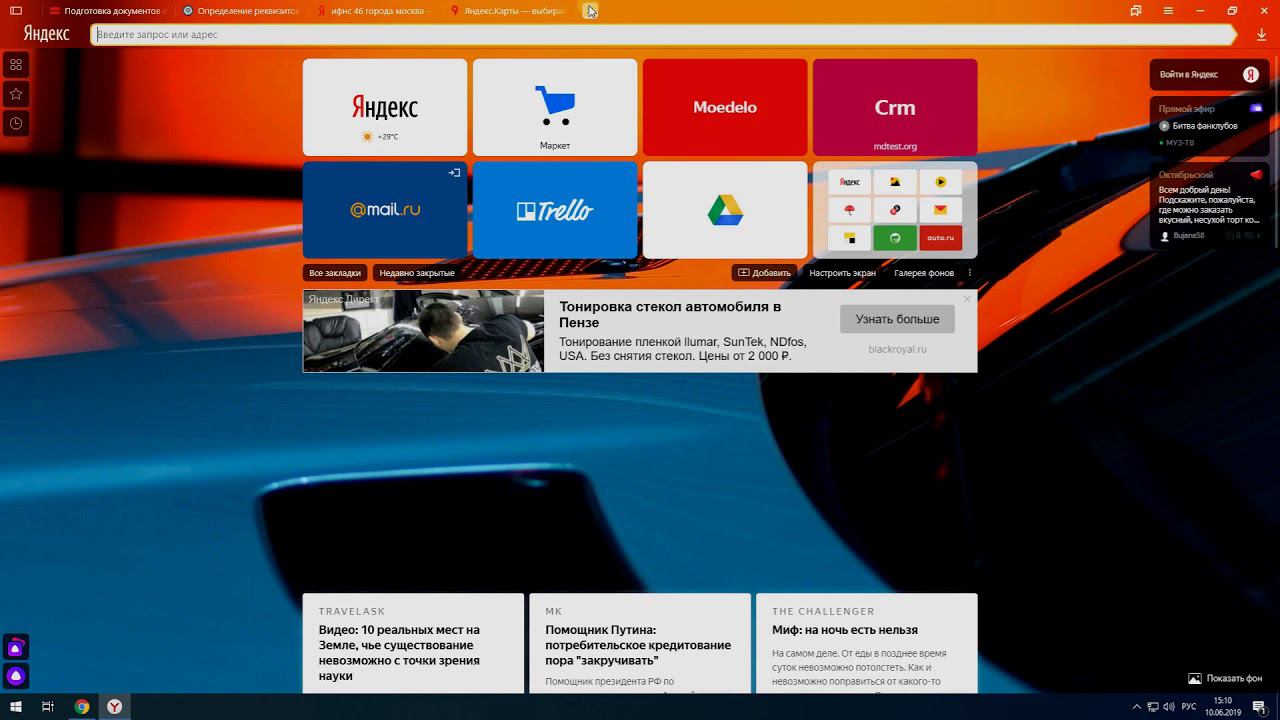
Task: Click the new tab plus button
Action: pos(590,11)
